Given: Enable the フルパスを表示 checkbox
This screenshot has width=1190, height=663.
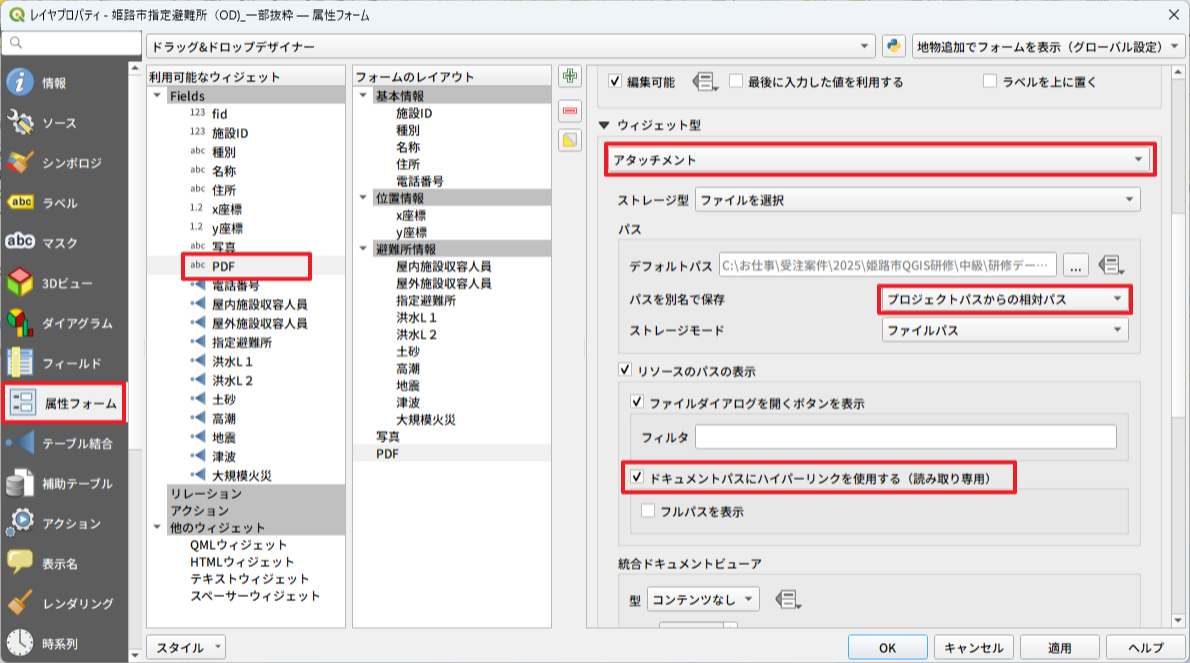Looking at the screenshot, I should 648,511.
